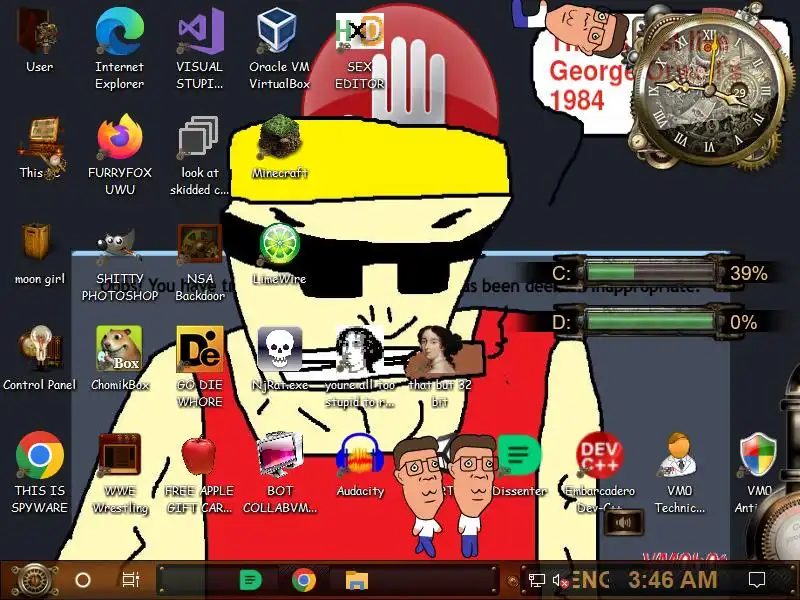Switch to Dissenter in the taskbar
This screenshot has width=800, height=600.
tap(250, 580)
